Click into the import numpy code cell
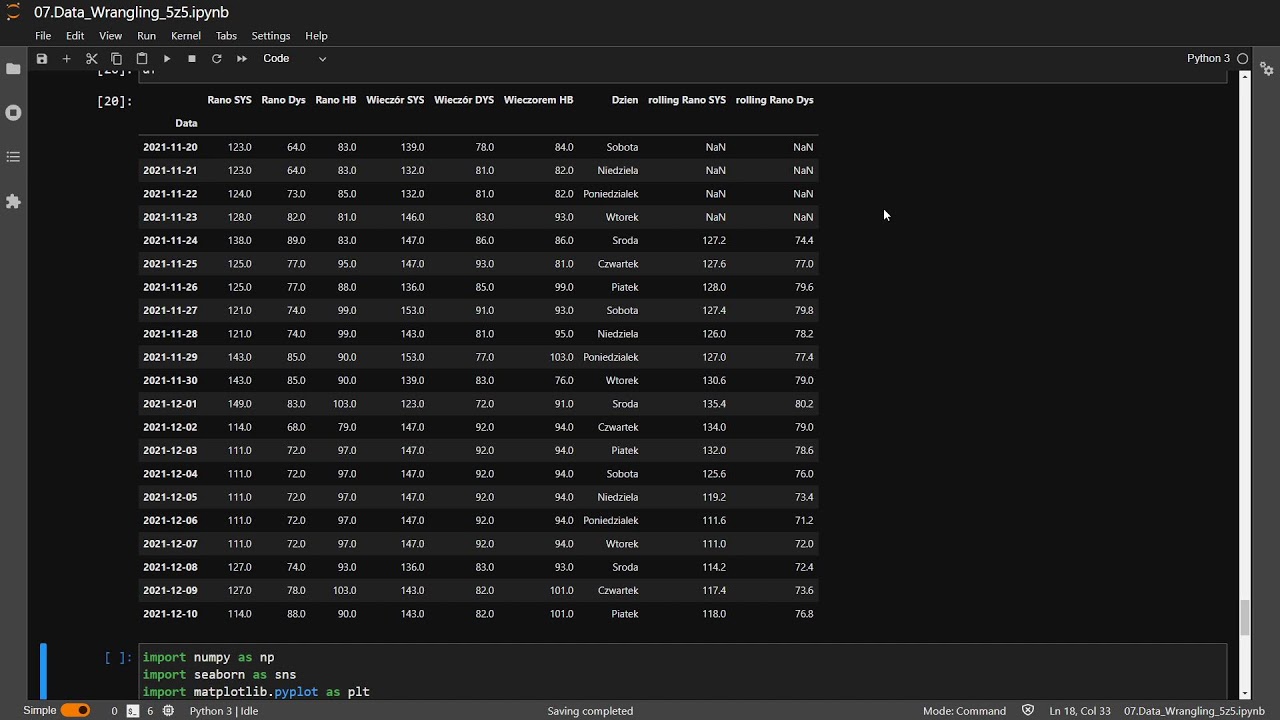 tap(683, 674)
